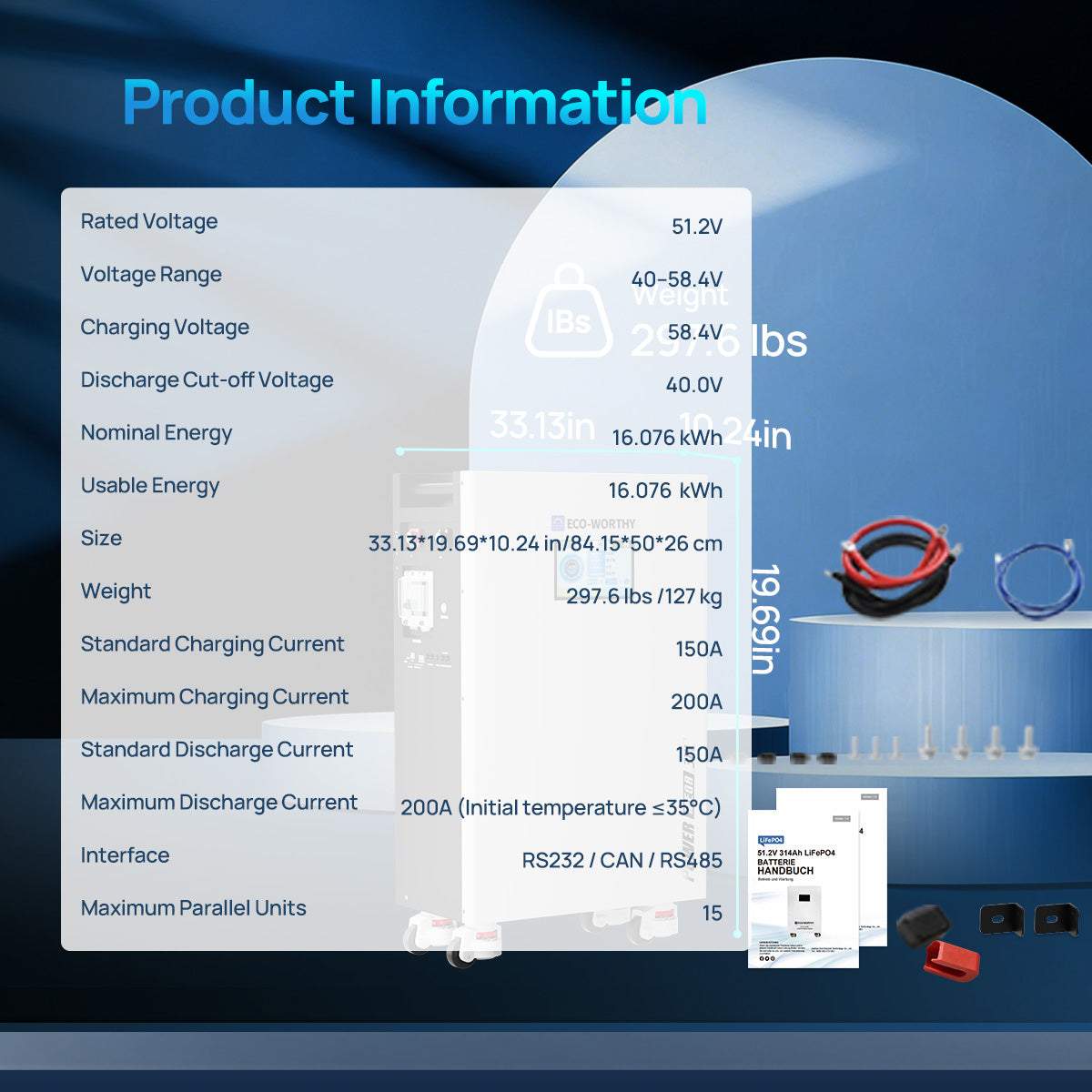The width and height of the screenshot is (1092, 1092).
Task: Select the 'Size' row label
Action: 101,538
